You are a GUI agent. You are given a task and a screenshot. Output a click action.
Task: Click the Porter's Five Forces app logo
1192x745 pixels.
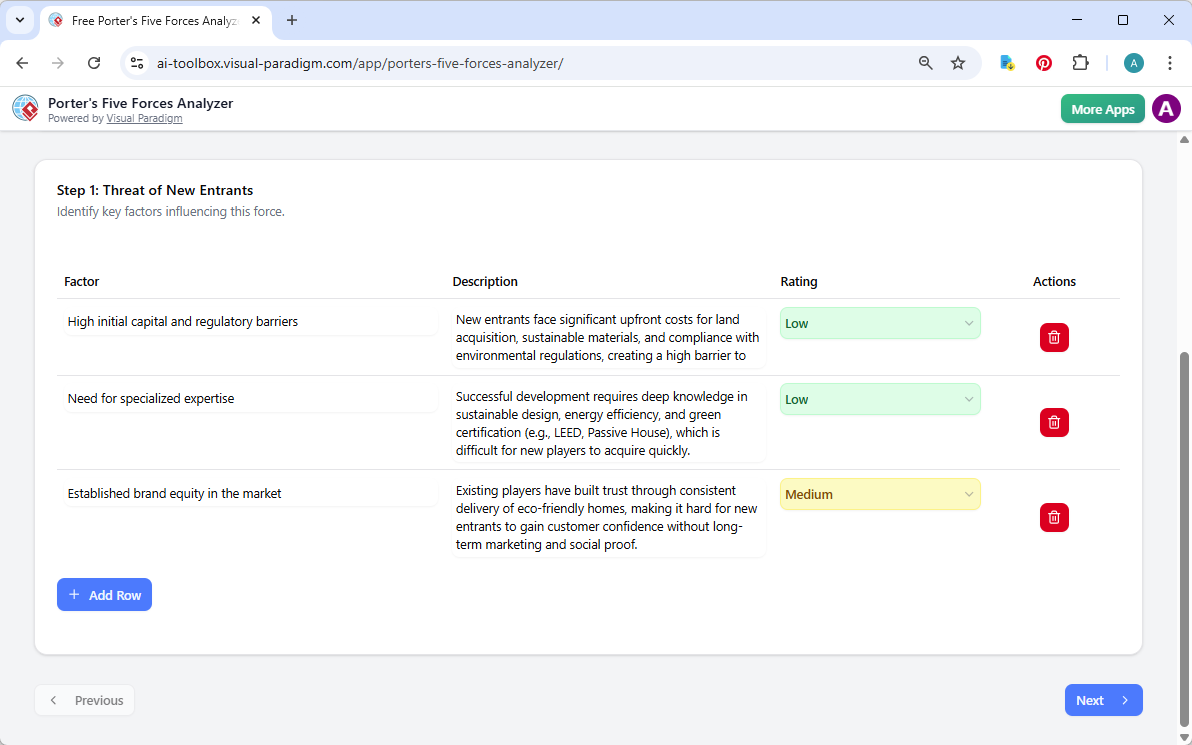click(25, 109)
